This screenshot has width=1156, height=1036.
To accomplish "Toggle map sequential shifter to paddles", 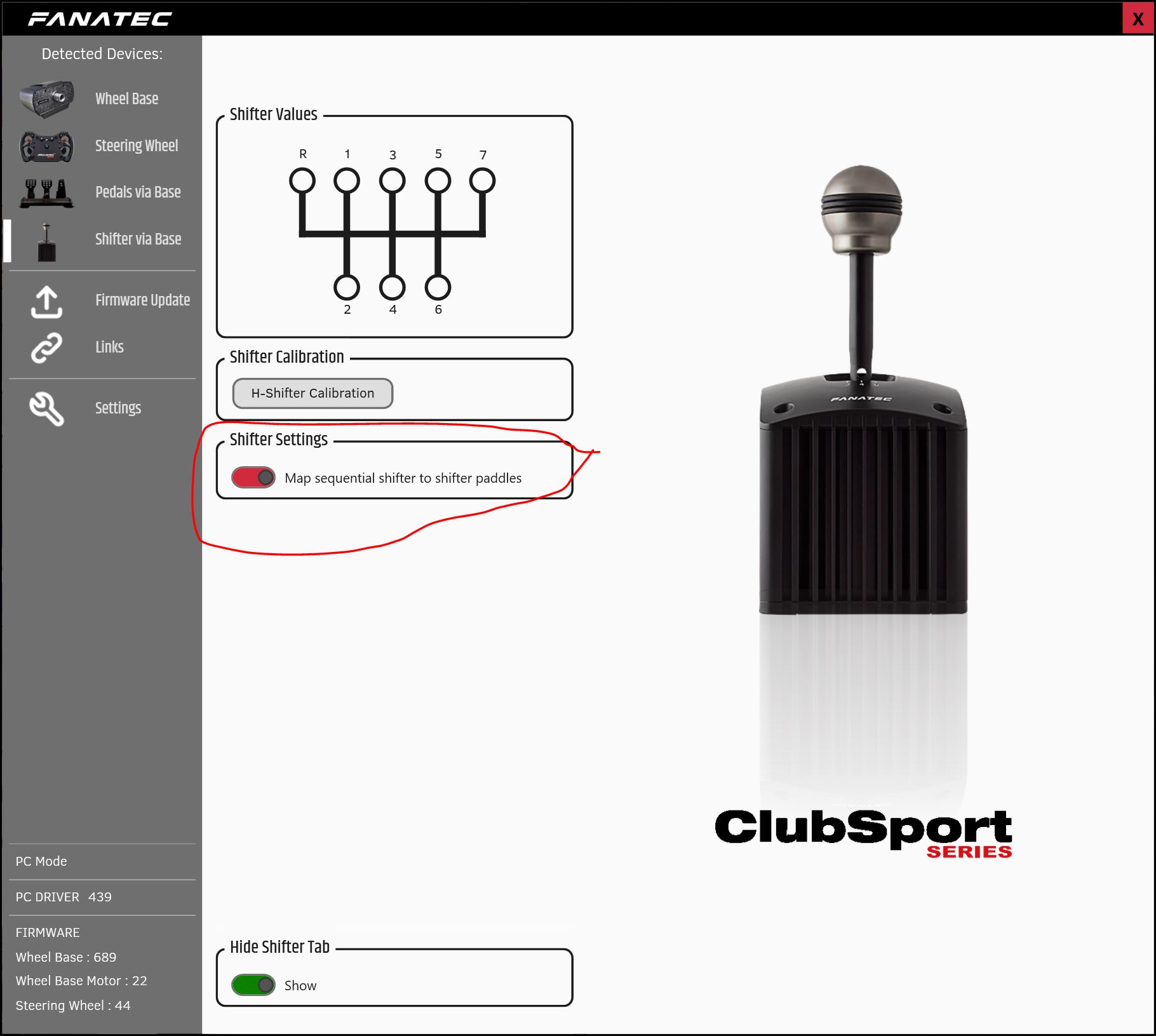I will pyautogui.click(x=253, y=477).
